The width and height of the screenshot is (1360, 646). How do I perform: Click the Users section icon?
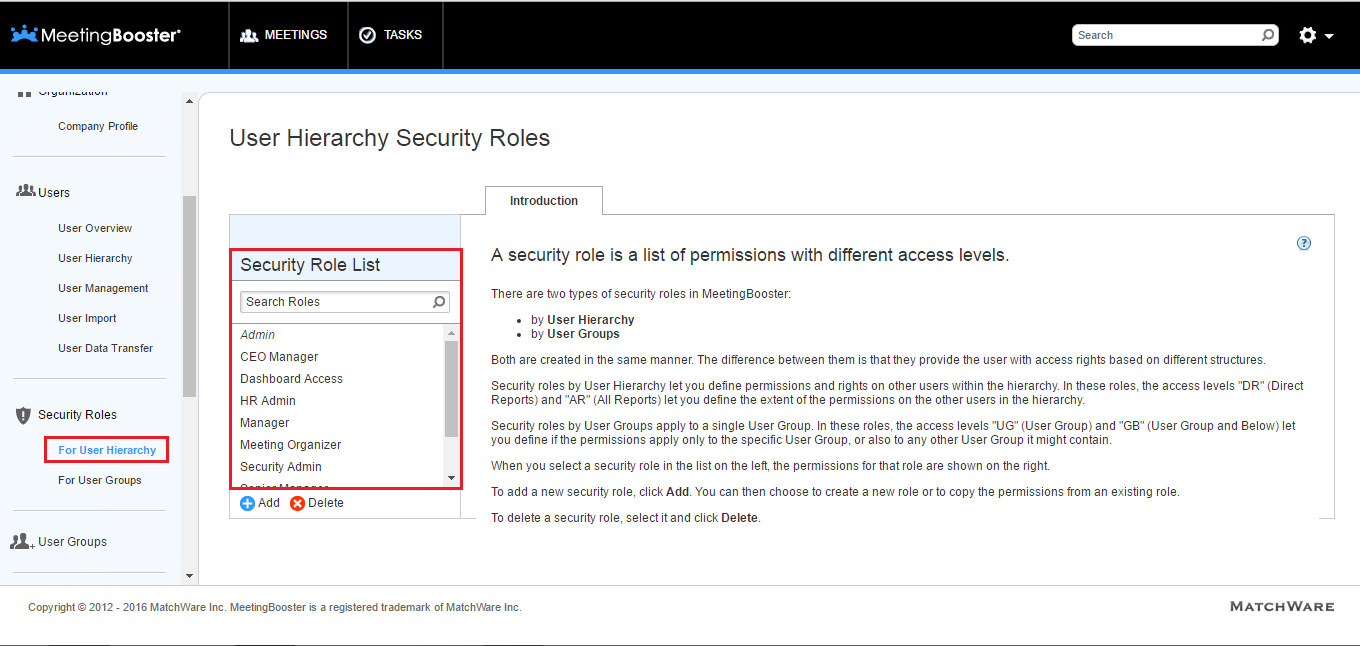[26, 191]
